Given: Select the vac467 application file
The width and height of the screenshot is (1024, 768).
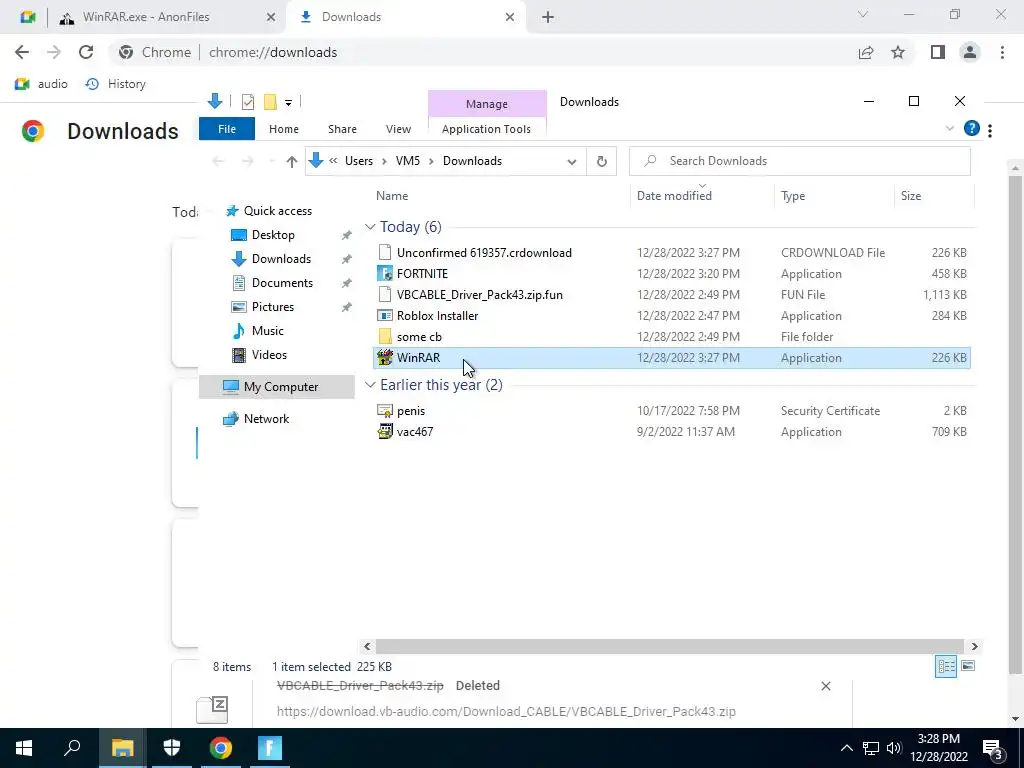Looking at the screenshot, I should point(671,432).
